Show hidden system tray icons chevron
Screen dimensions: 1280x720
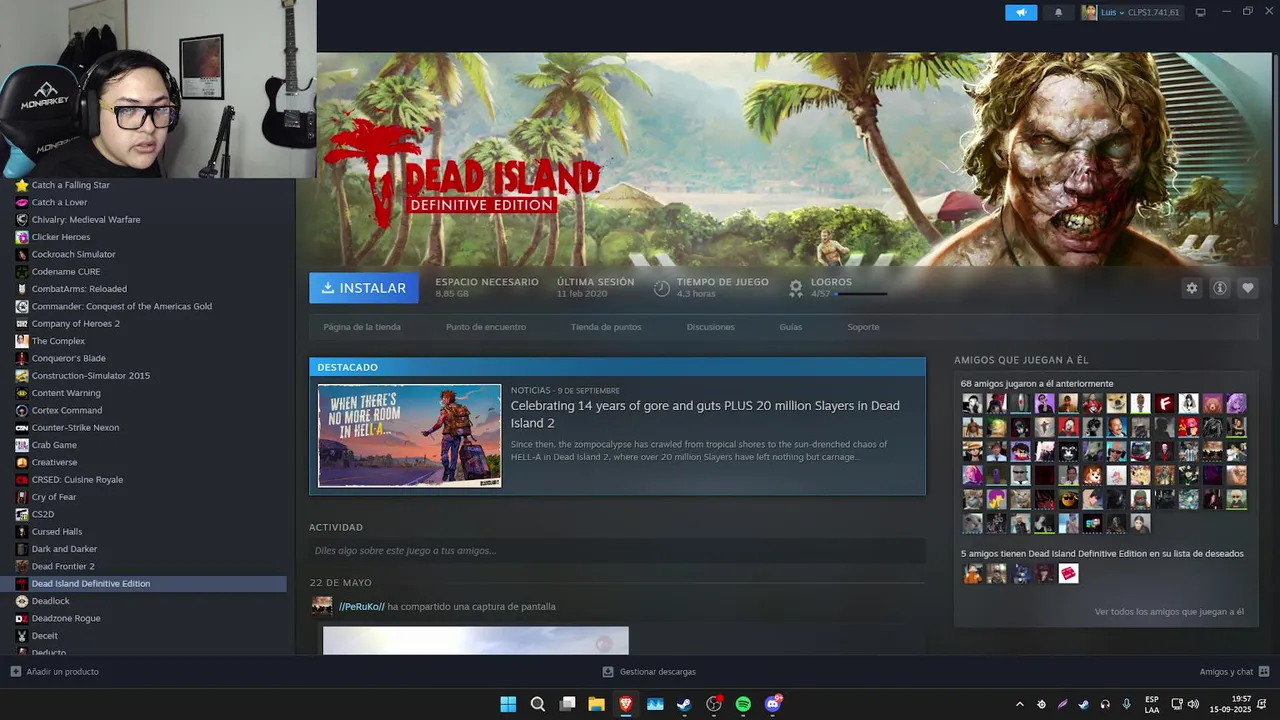click(x=1019, y=704)
